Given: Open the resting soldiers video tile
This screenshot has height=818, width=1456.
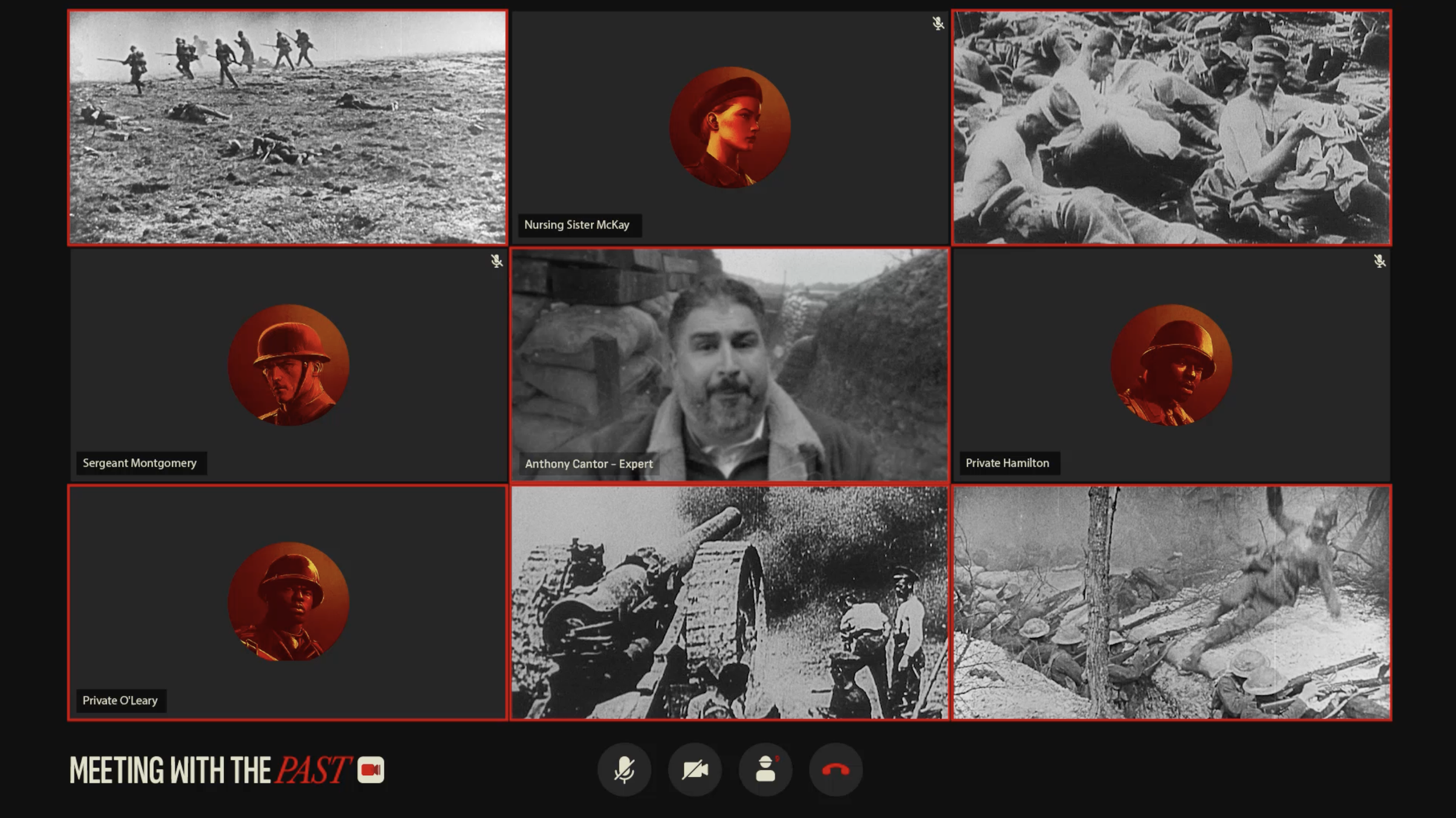Looking at the screenshot, I should tap(1171, 127).
